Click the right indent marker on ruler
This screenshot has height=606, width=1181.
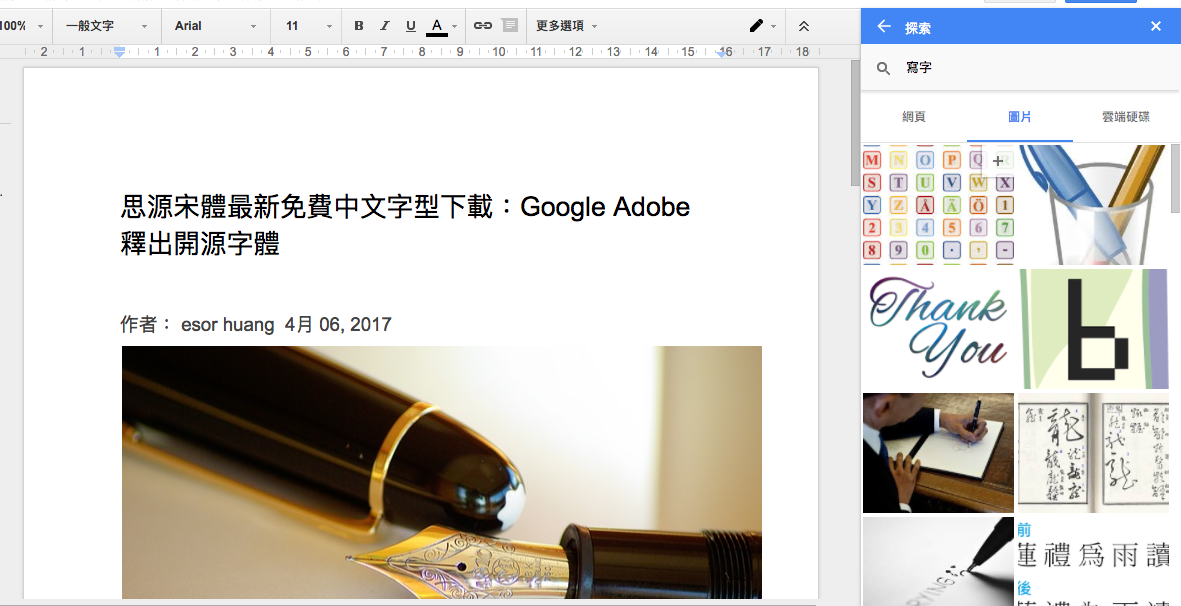point(724,53)
